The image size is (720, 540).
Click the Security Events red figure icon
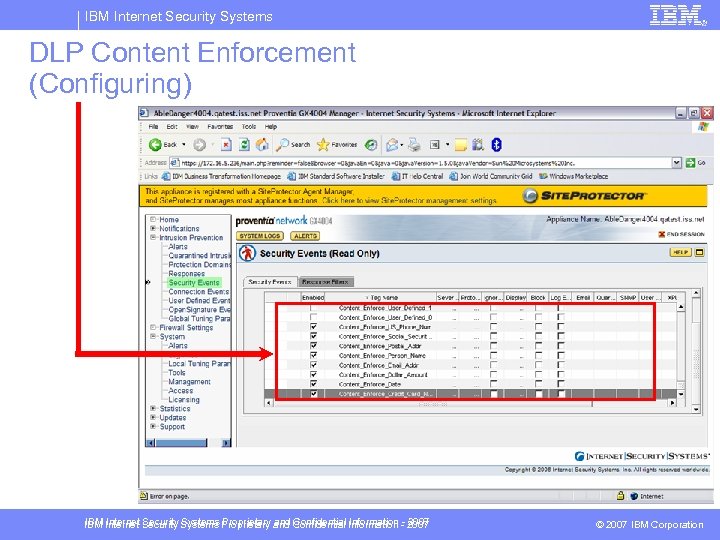(x=248, y=253)
